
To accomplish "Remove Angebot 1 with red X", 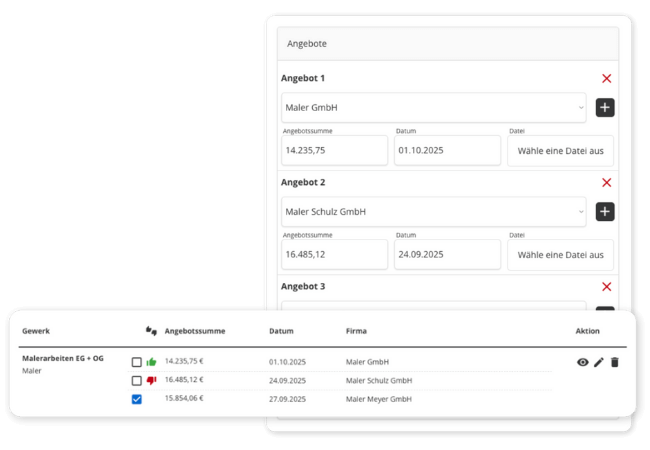I will click(x=606, y=78).
